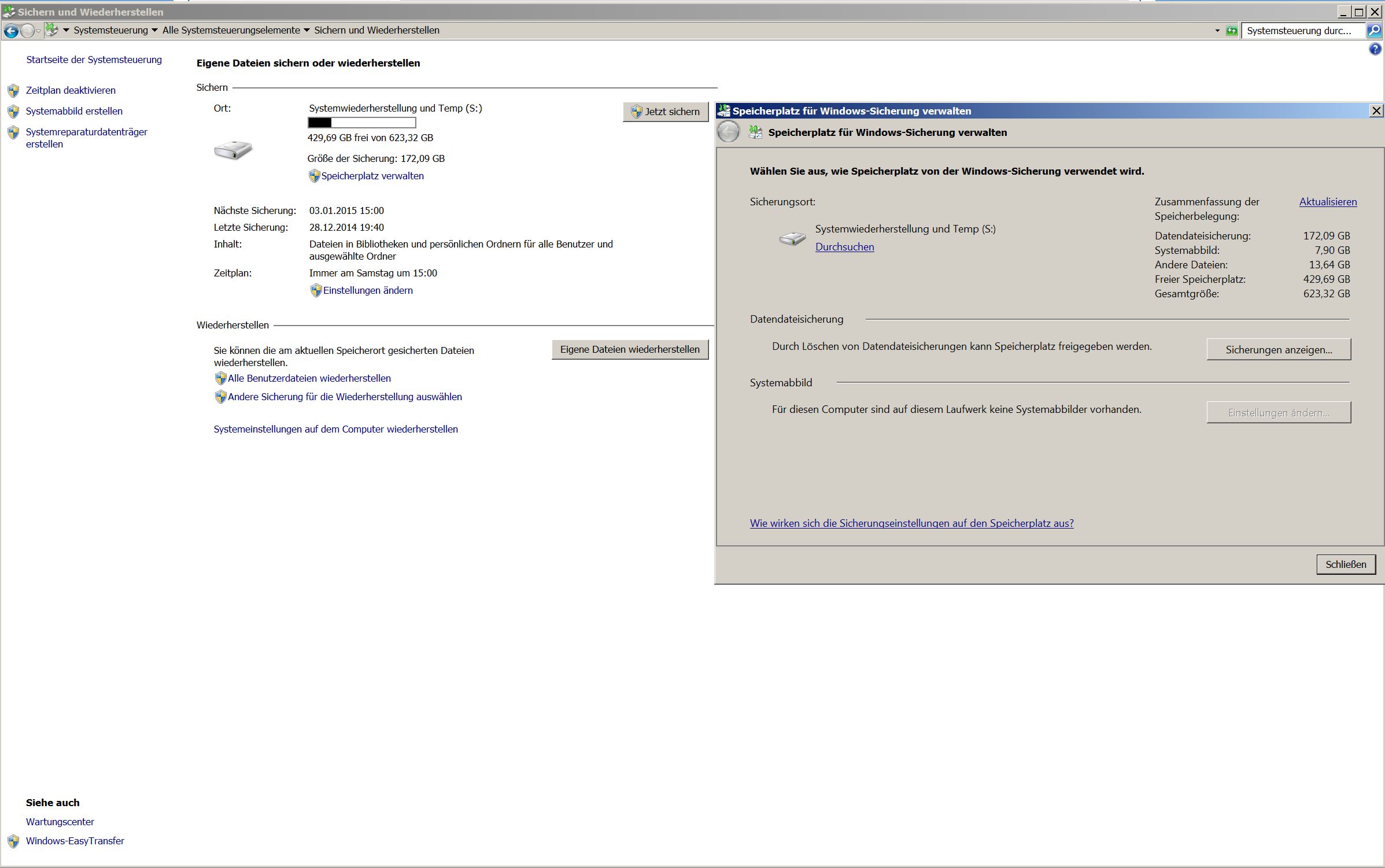The width and height of the screenshot is (1385, 868).
Task: Click the help question mark icon
Action: coord(1375,50)
